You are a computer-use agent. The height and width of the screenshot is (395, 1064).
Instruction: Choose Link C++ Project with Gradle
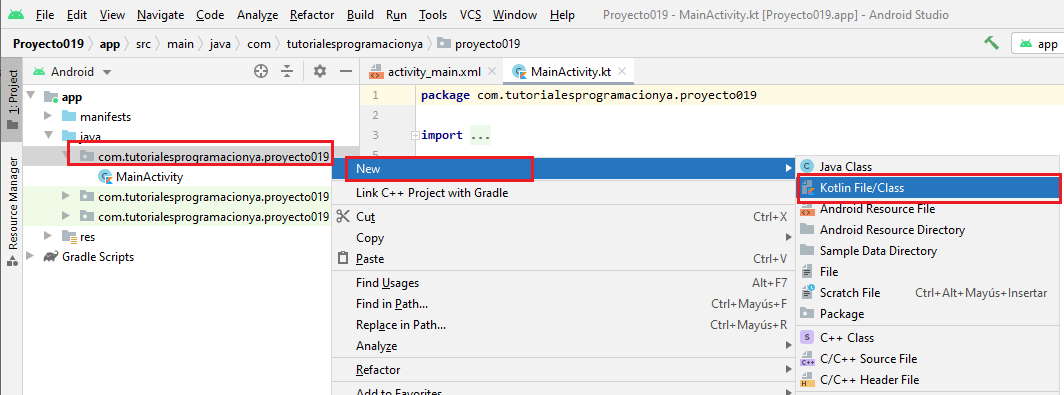(x=563, y=193)
